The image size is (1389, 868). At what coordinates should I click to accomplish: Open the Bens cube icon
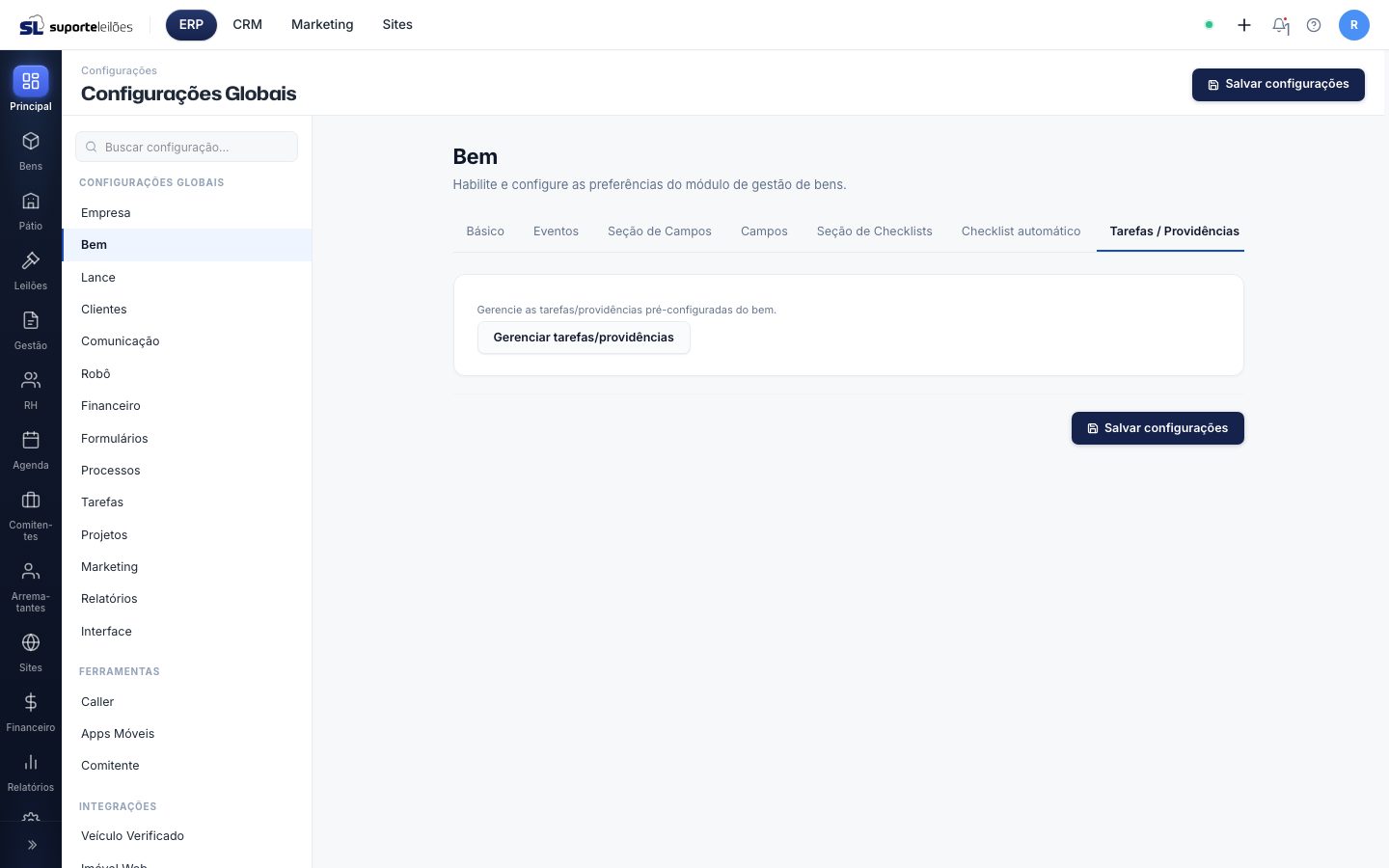pos(31,141)
